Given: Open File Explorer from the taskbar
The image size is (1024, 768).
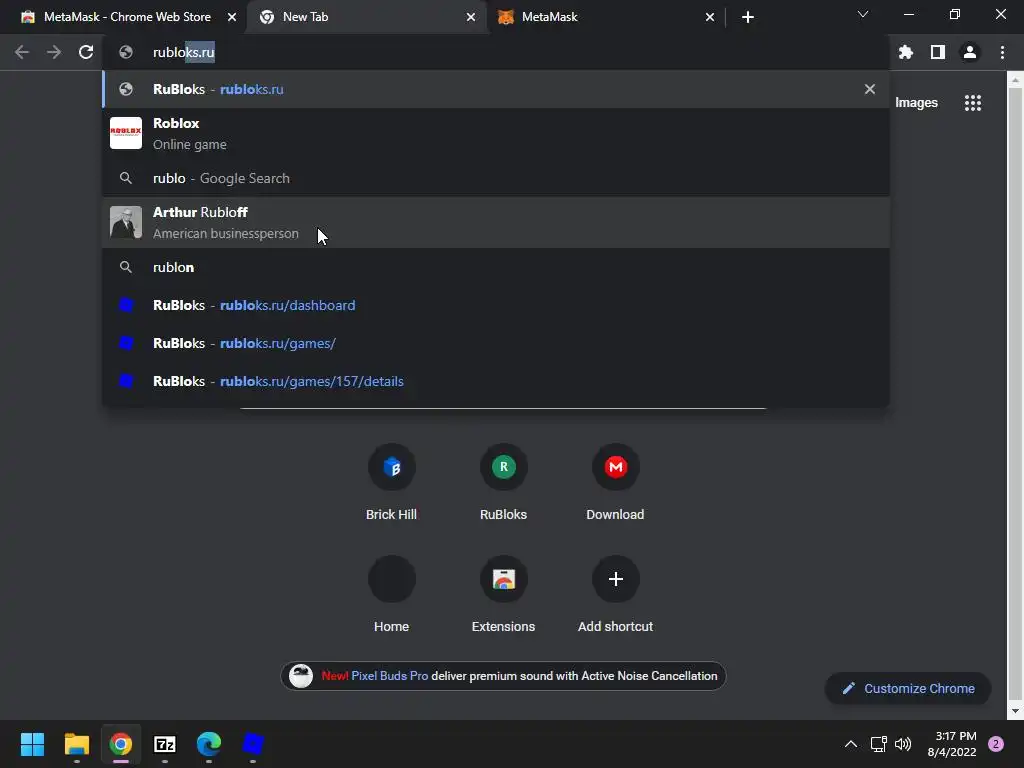Looking at the screenshot, I should coord(76,744).
